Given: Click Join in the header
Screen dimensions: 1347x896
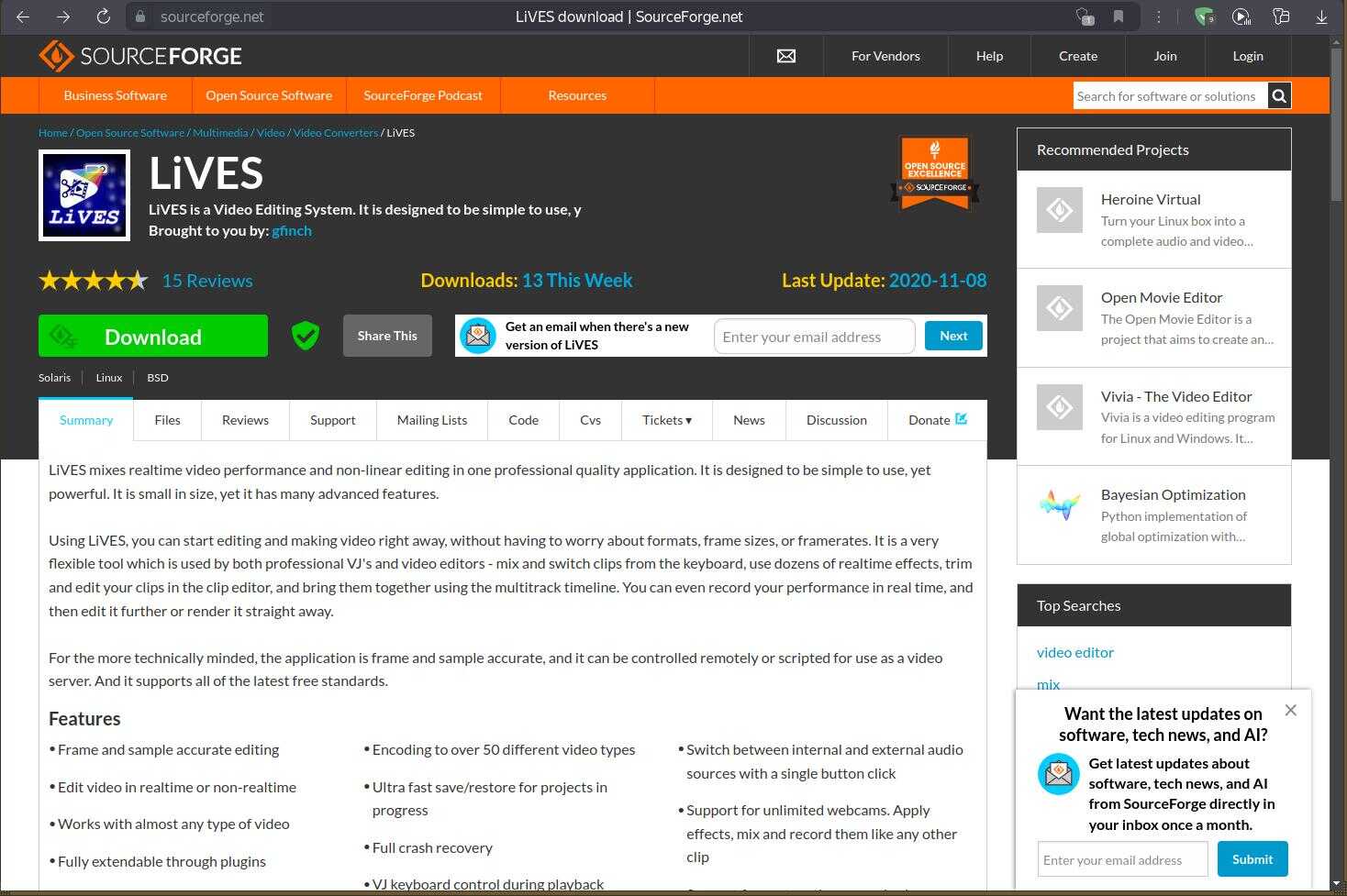Looking at the screenshot, I should (1165, 56).
